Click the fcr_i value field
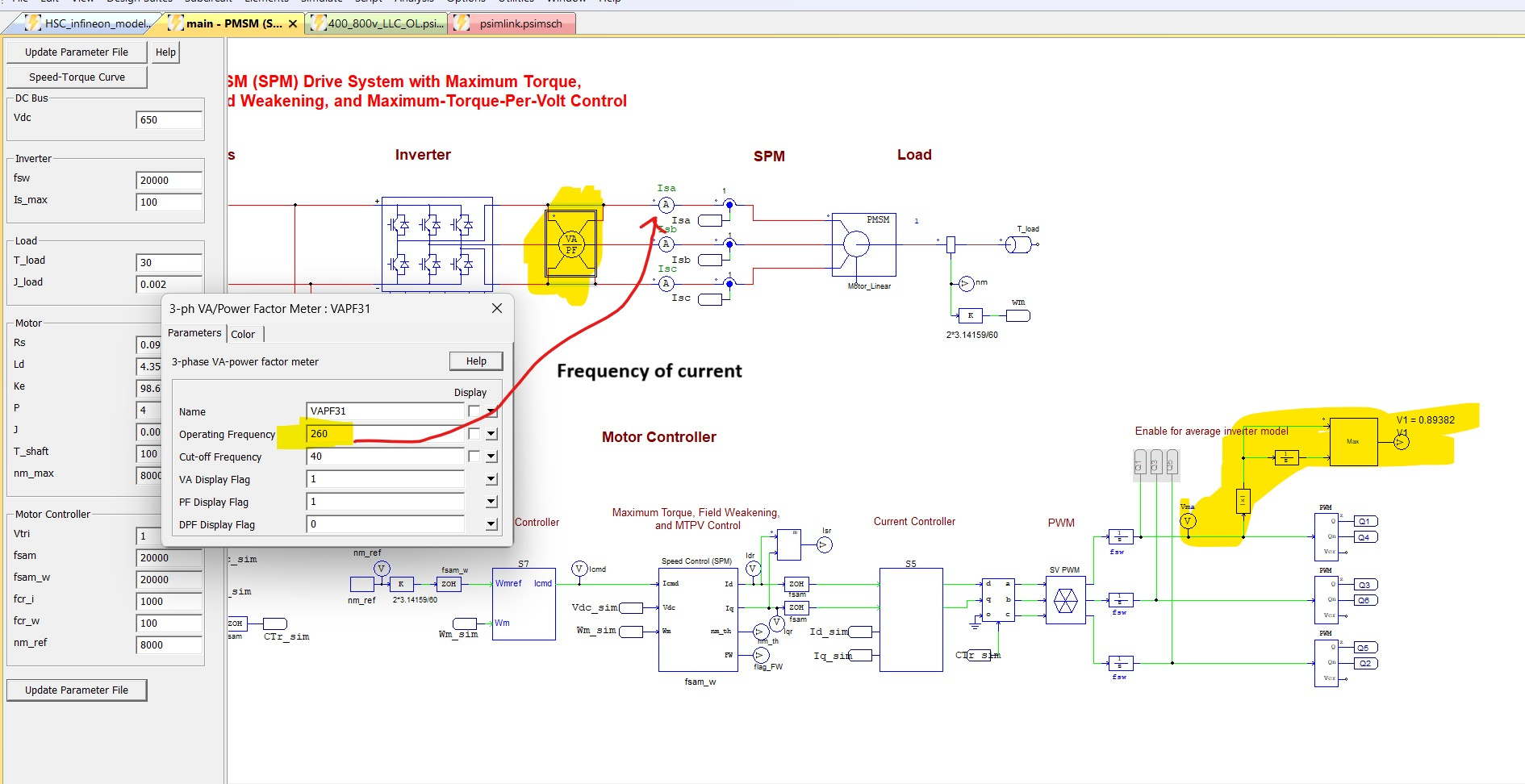Image resolution: width=1525 pixels, height=784 pixels. (x=169, y=602)
